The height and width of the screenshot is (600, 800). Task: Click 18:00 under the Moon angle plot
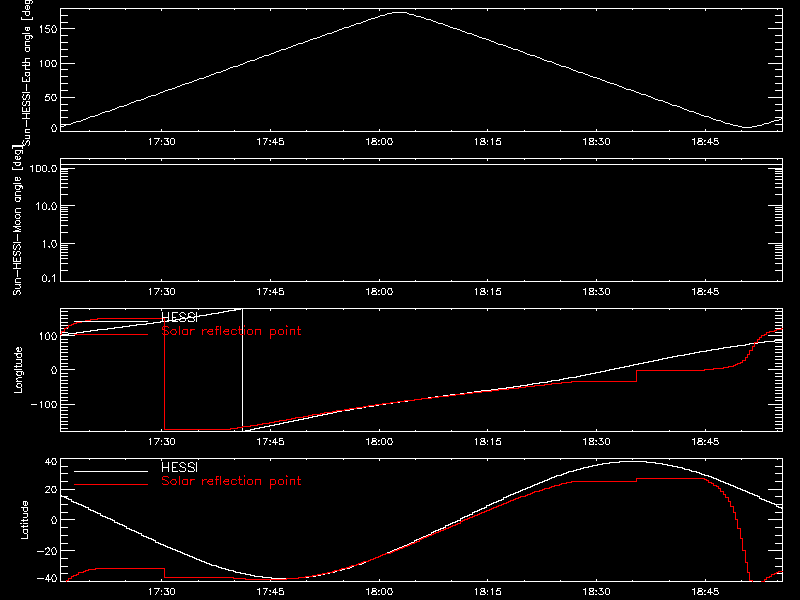tap(379, 292)
